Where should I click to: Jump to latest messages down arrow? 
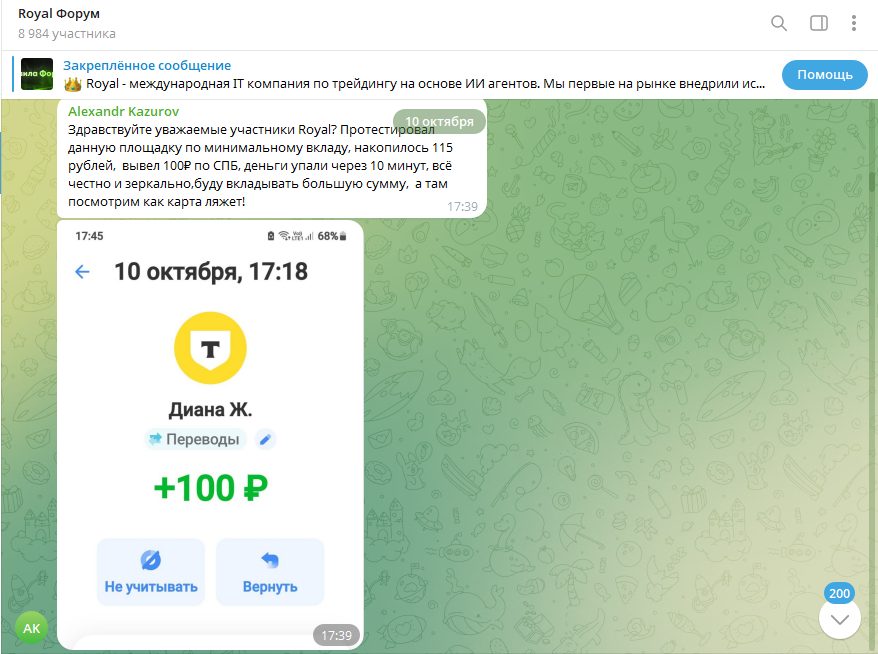pyautogui.click(x=839, y=619)
